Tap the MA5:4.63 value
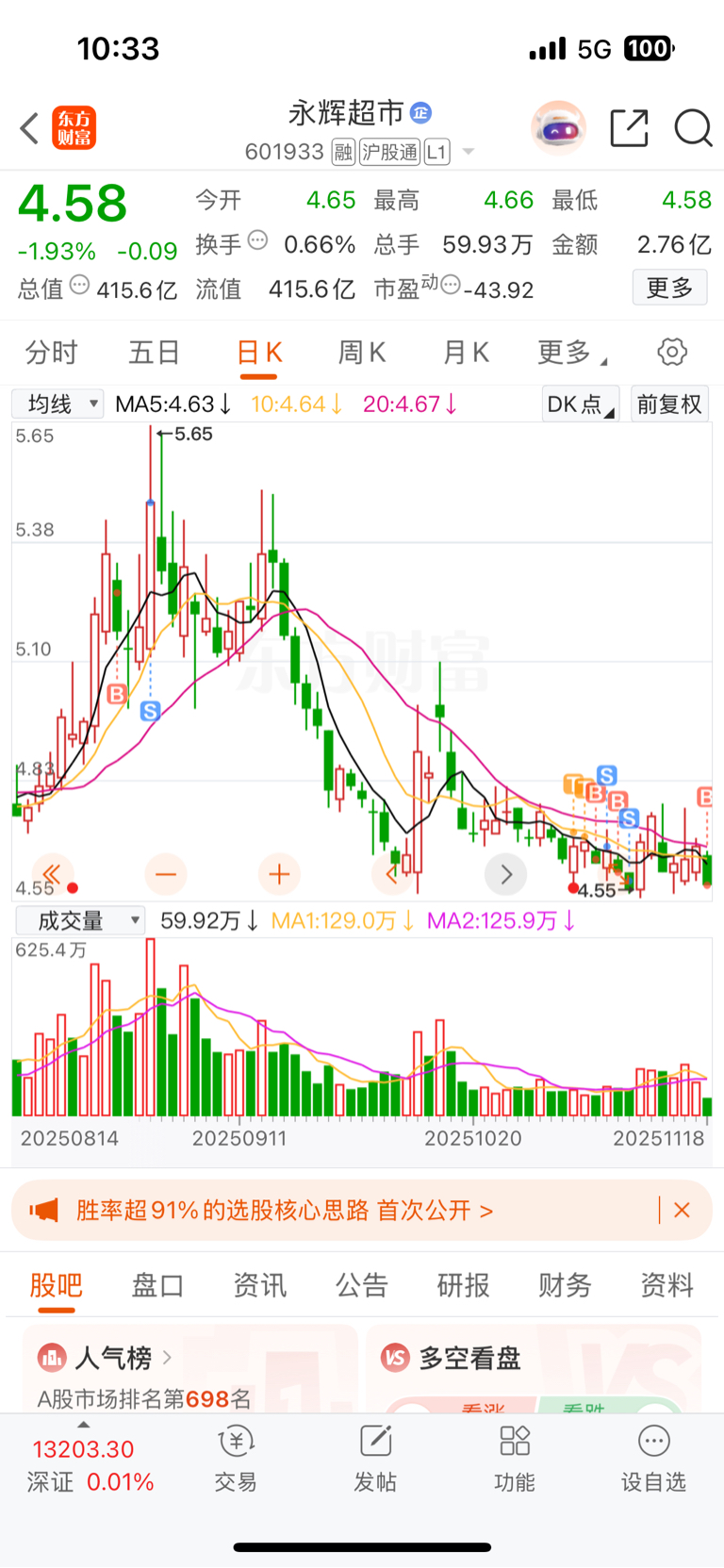Screen dimensions: 724x1568 [173, 404]
